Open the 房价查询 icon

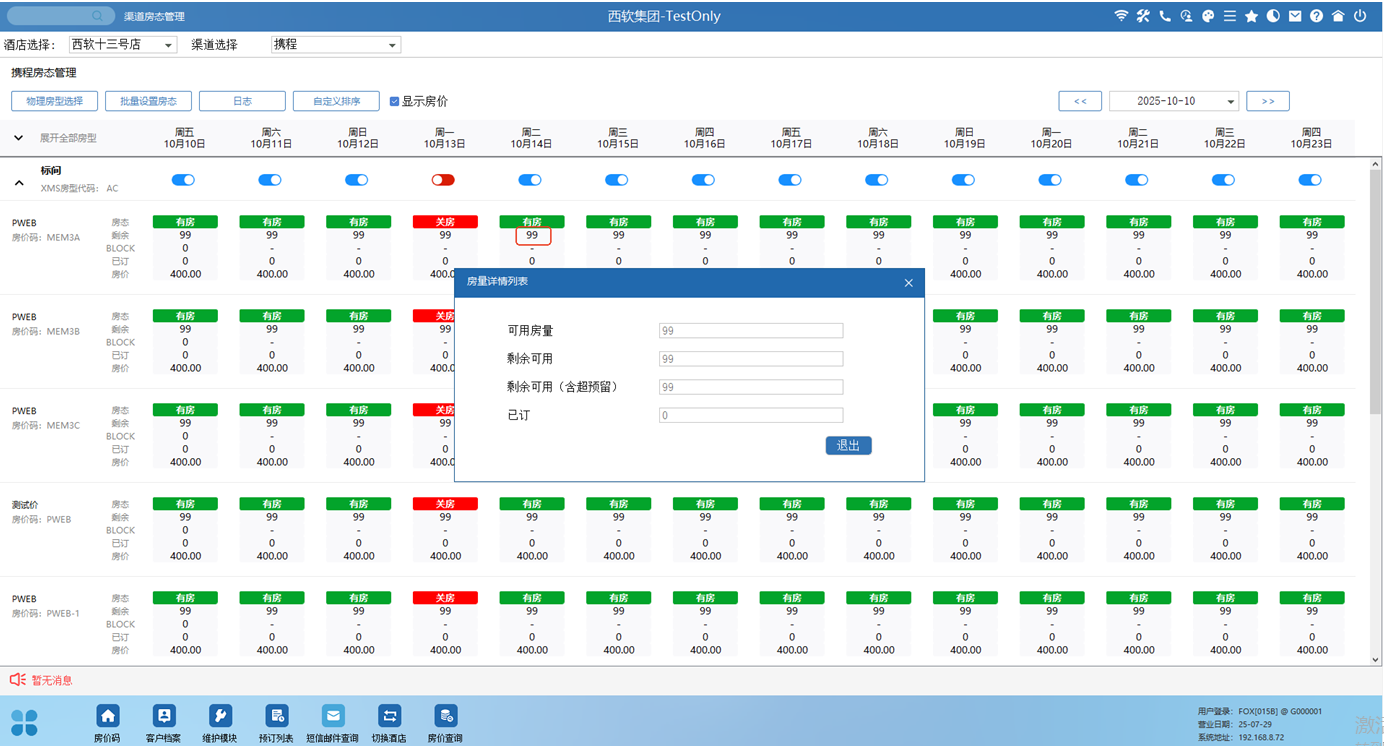(445, 716)
